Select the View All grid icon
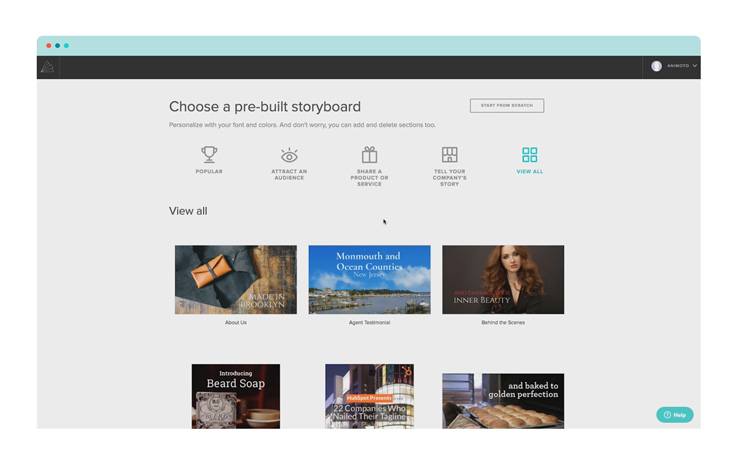This screenshot has height=465, width=744. tap(530, 155)
